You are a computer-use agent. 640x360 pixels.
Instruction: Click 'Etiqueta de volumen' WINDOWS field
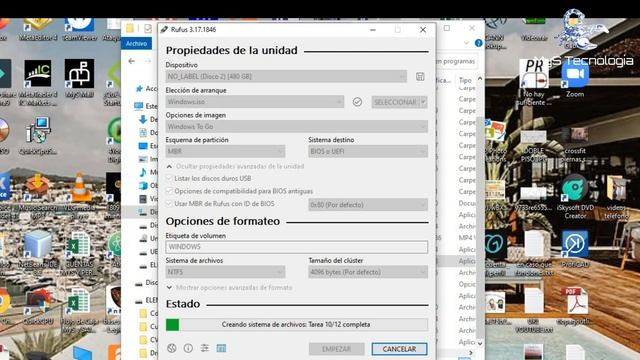(x=297, y=247)
